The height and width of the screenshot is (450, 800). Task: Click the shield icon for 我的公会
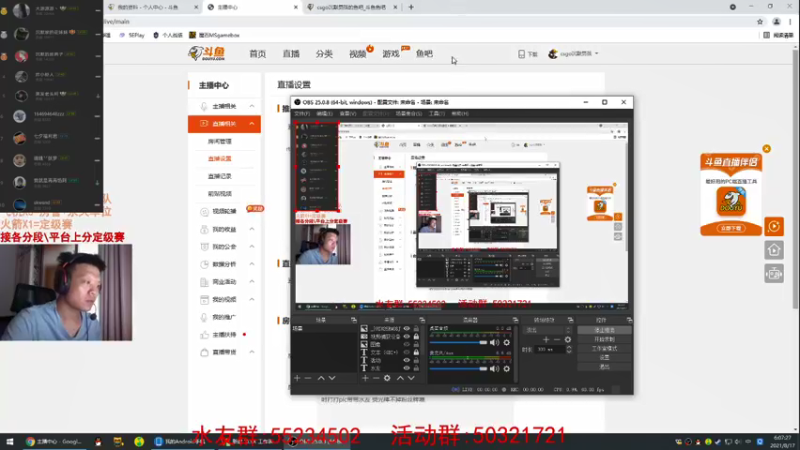click(x=204, y=246)
